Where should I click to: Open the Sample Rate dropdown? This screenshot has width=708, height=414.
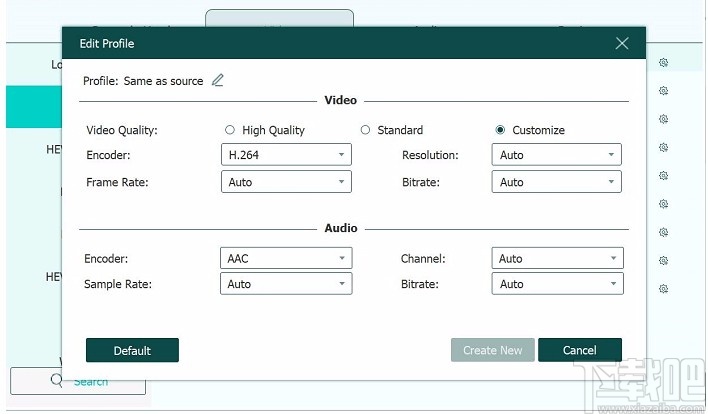click(286, 284)
